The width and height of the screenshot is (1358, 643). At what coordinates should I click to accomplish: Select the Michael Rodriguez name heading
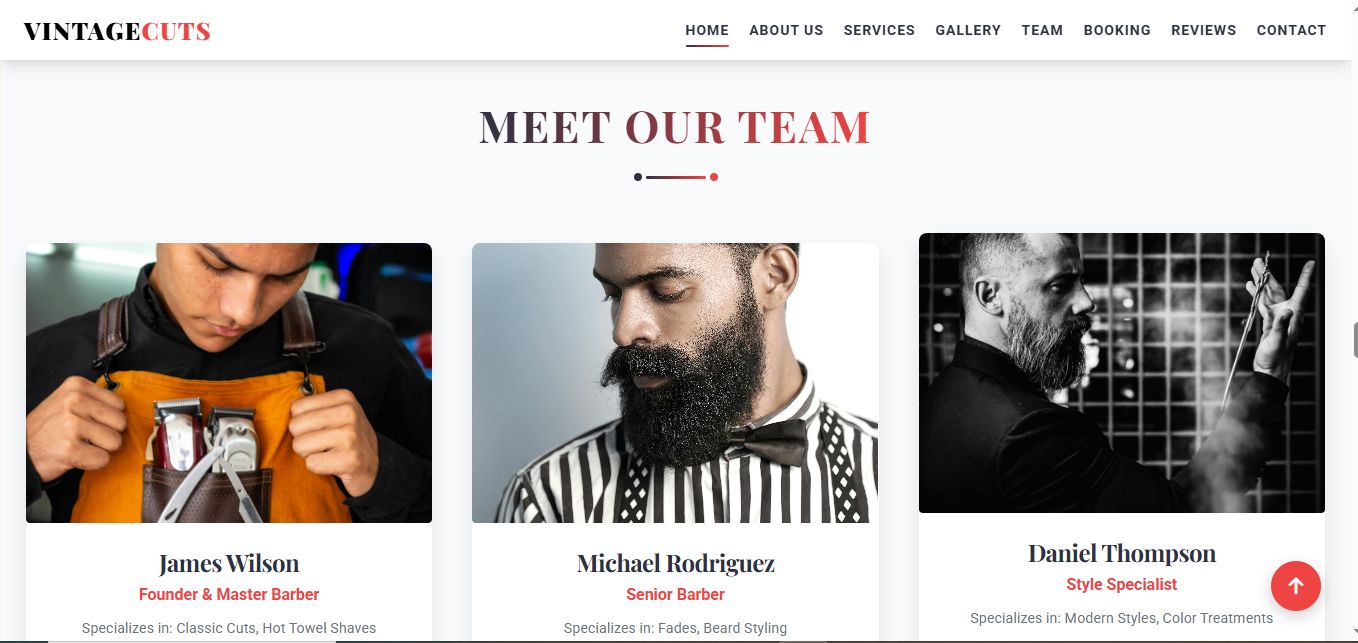click(x=675, y=564)
